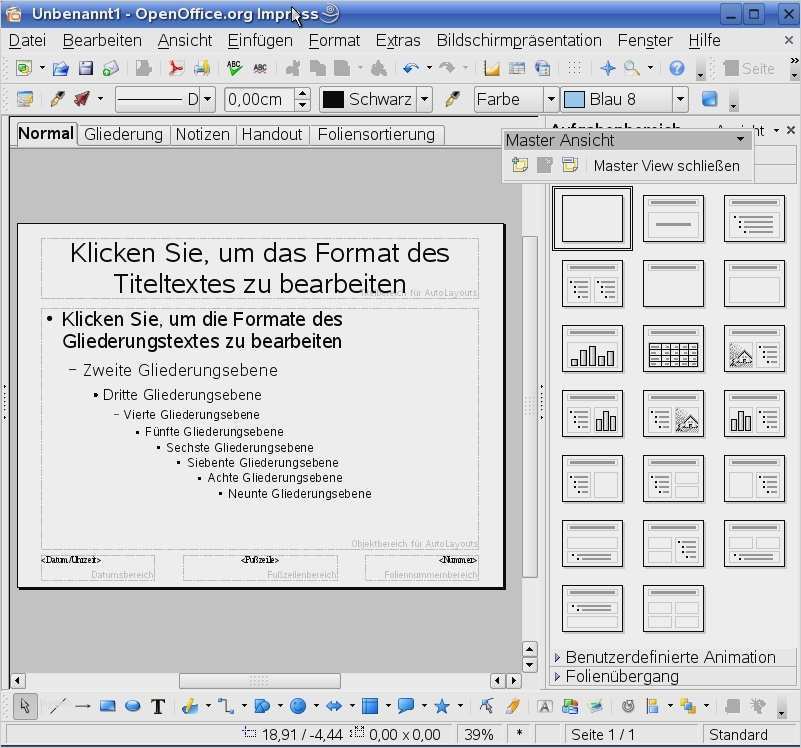Select the Text tool in the drawing toolbar
Image resolution: width=801 pixels, height=748 pixels.
(x=157, y=706)
